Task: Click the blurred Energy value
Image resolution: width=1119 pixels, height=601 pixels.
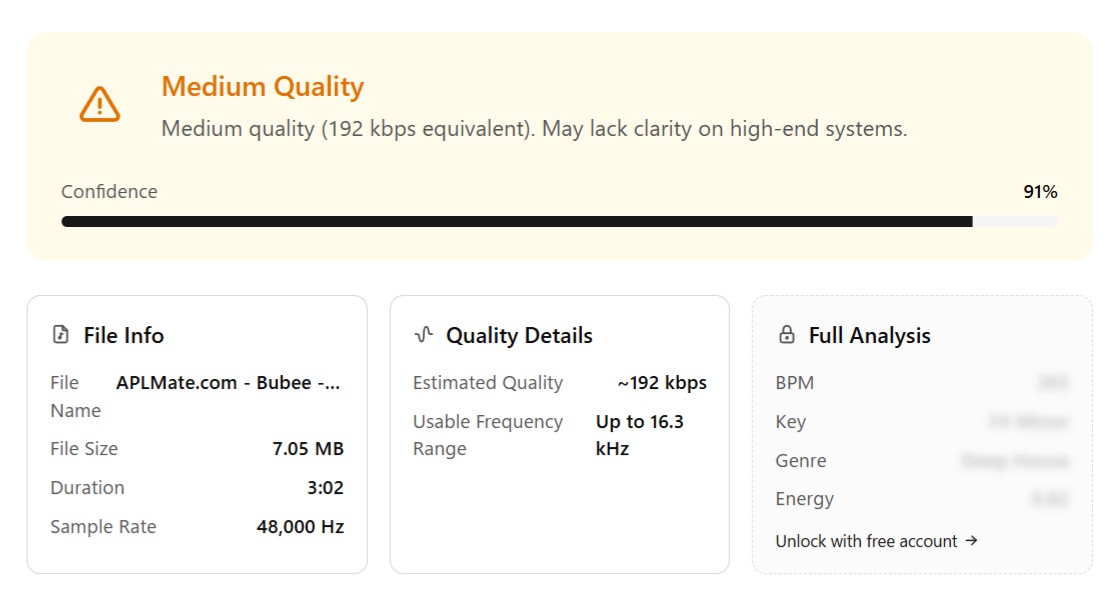Action: [1050, 499]
